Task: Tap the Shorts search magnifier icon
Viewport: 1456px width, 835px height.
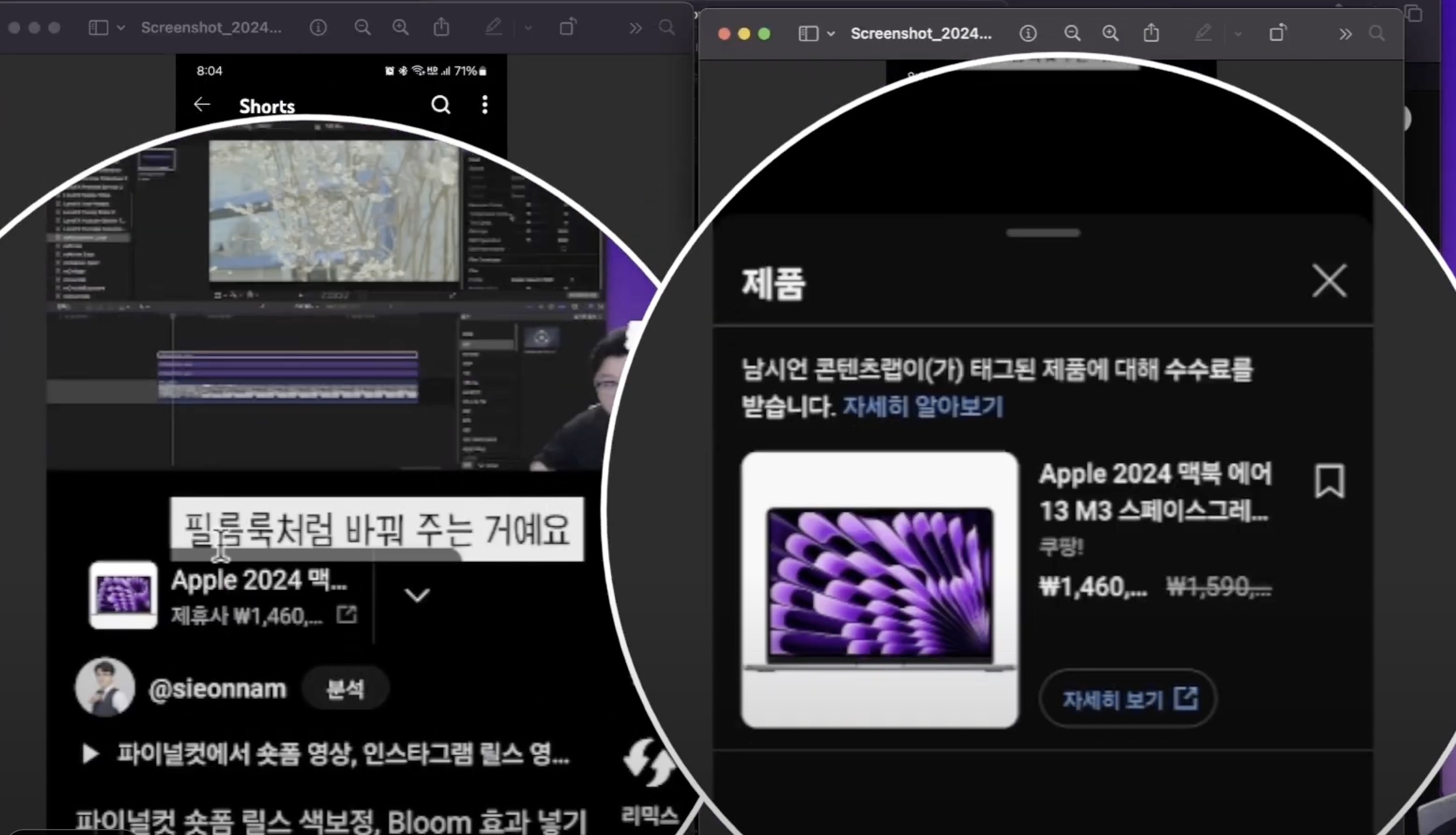Action: pos(441,105)
